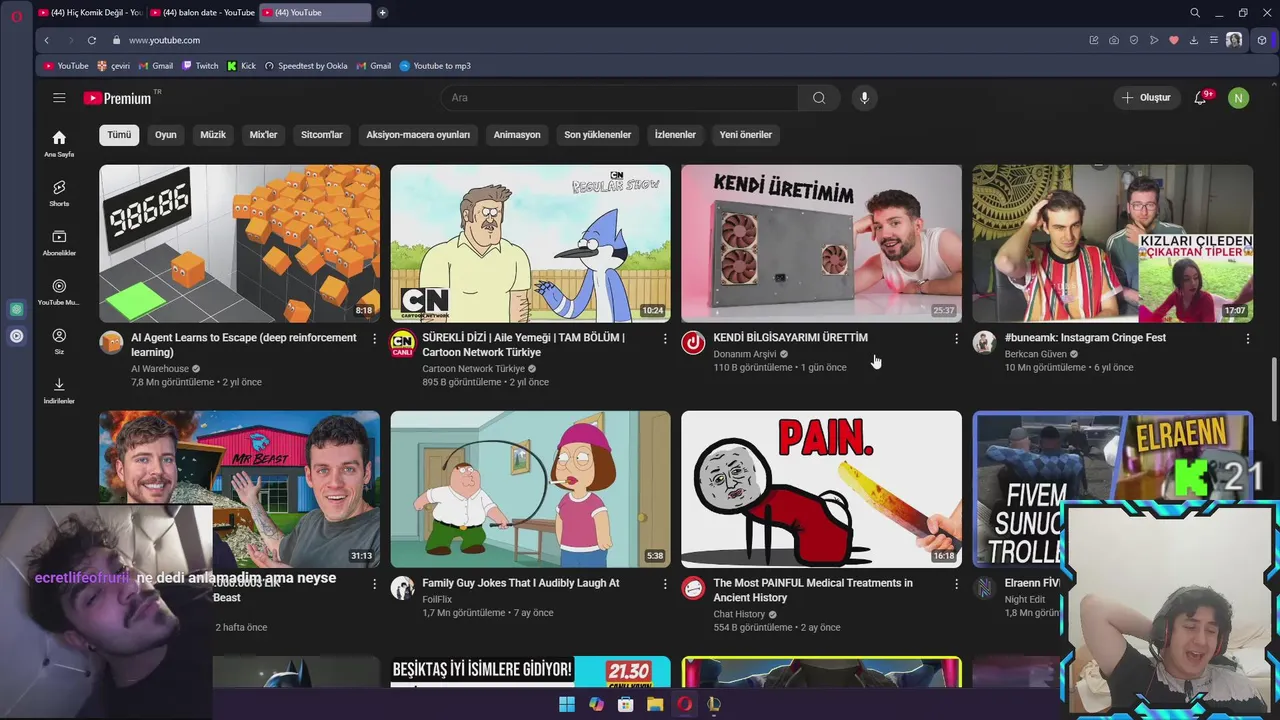The image size is (1280, 720).
Task: Open AI Warehouse channel link
Action: tap(160, 369)
